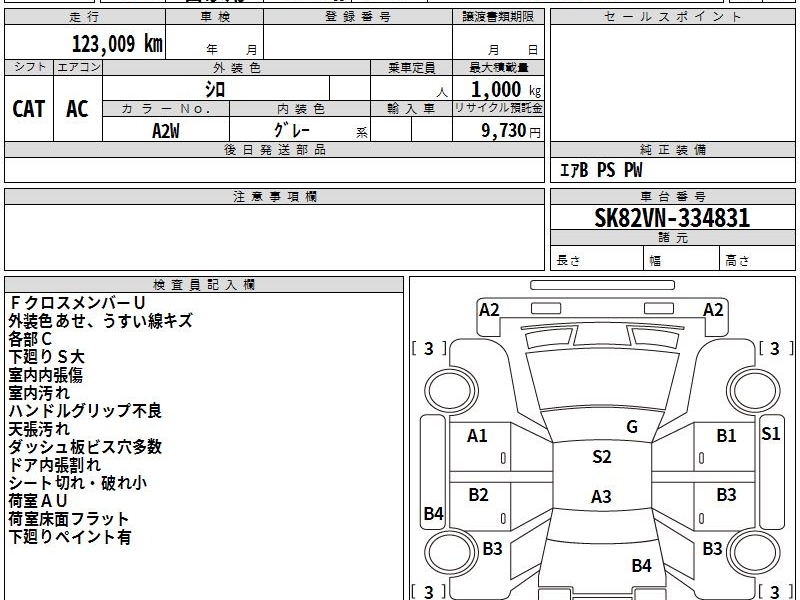Click the A3 mark on the roof diagram
800x600 pixels.
[x=601, y=496]
